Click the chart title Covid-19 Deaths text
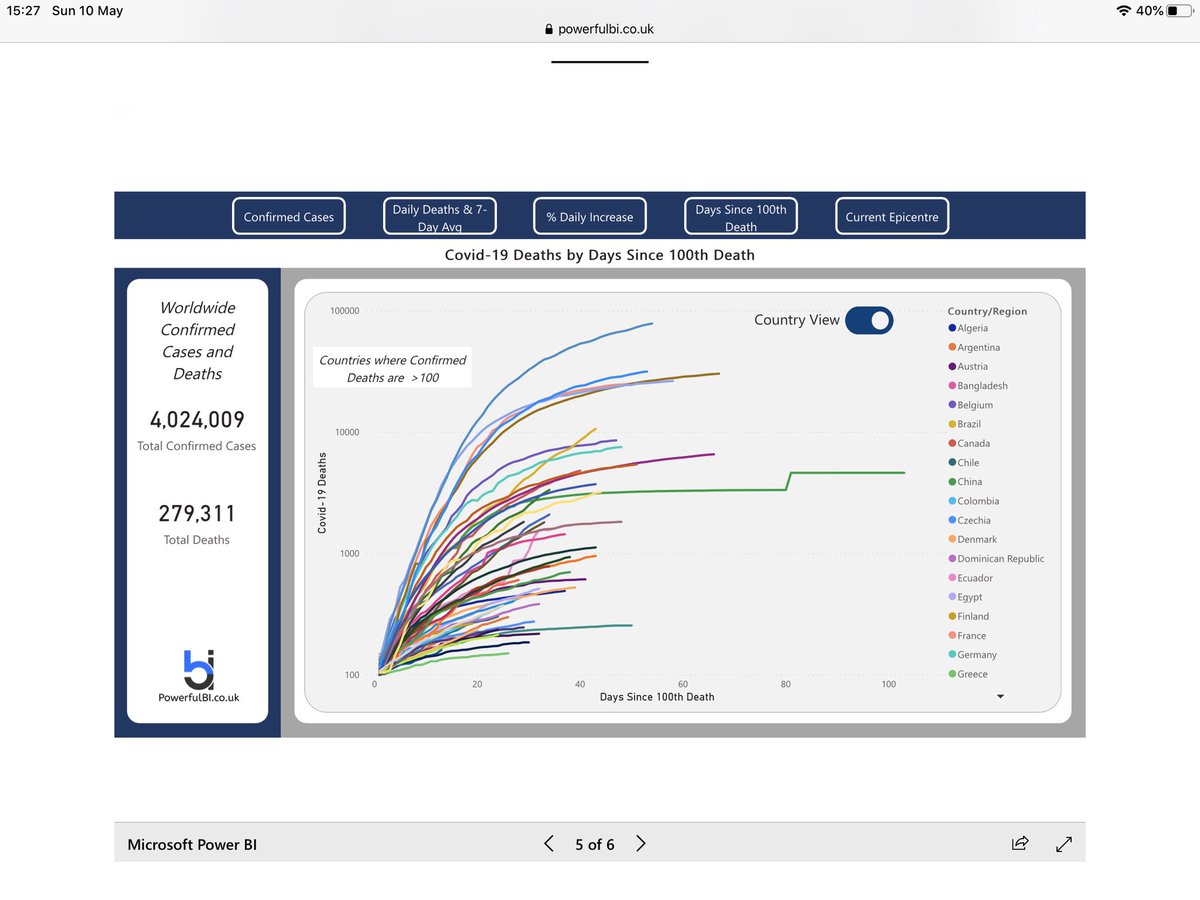The height and width of the screenshot is (900, 1200). pos(600,255)
